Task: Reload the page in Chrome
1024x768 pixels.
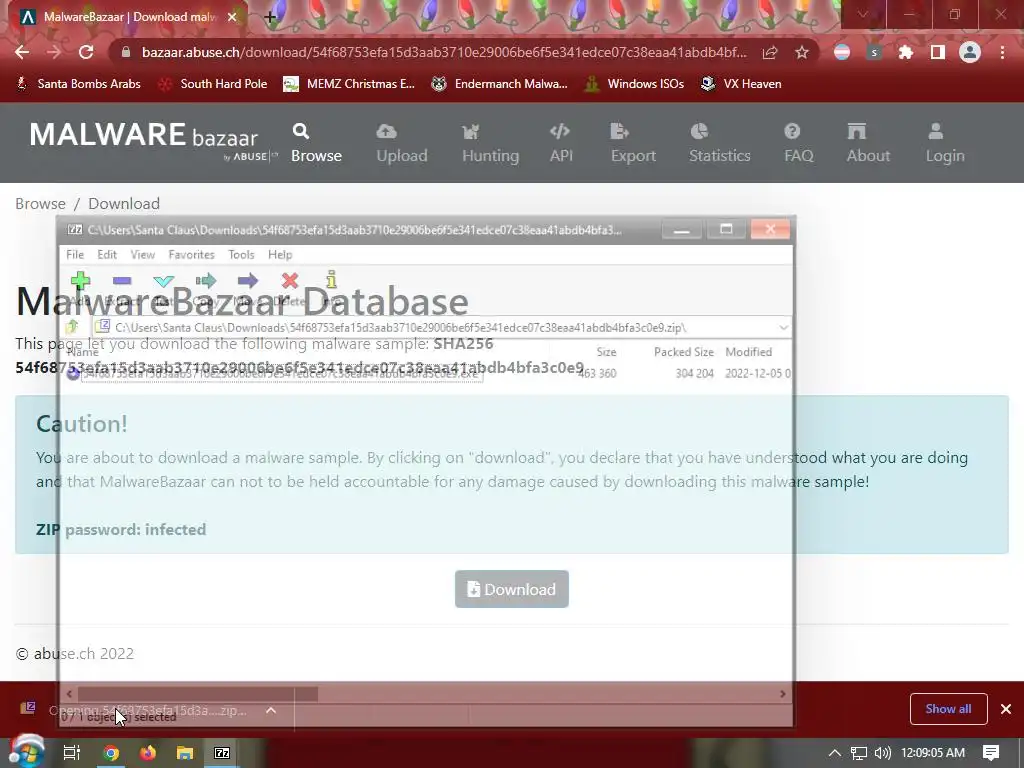Action: coord(86,52)
